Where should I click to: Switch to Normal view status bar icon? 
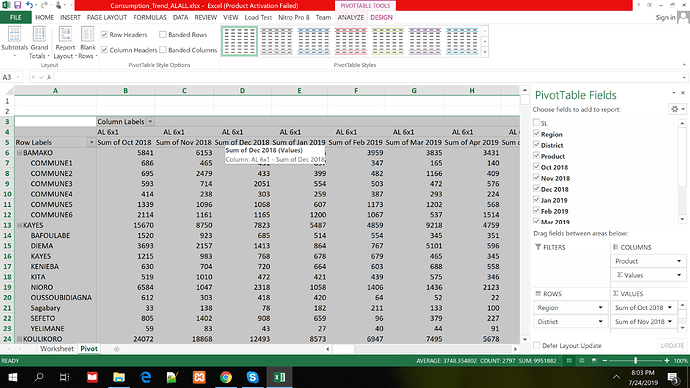click(569, 360)
